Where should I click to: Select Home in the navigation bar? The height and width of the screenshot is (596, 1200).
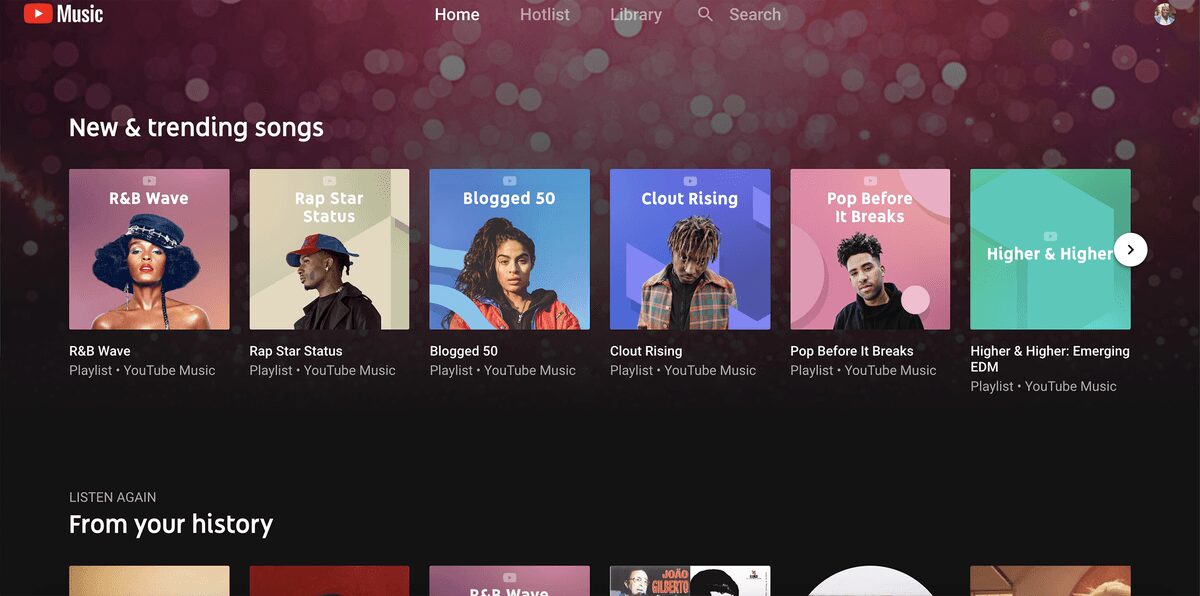coord(457,14)
